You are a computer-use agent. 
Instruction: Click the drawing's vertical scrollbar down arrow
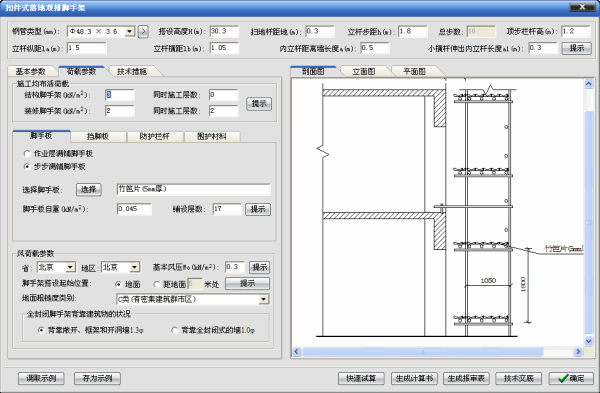589,340
